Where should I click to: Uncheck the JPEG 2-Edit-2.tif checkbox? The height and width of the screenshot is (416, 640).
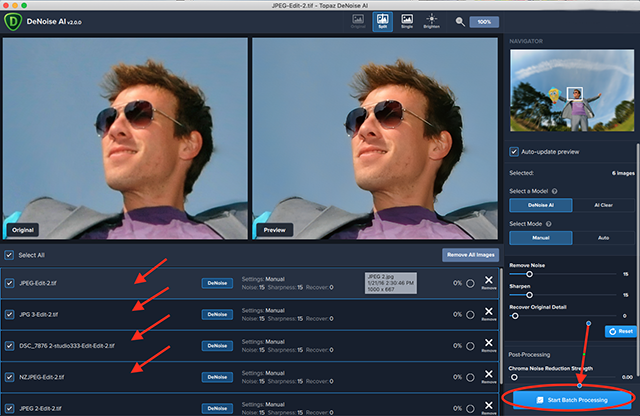point(9,408)
